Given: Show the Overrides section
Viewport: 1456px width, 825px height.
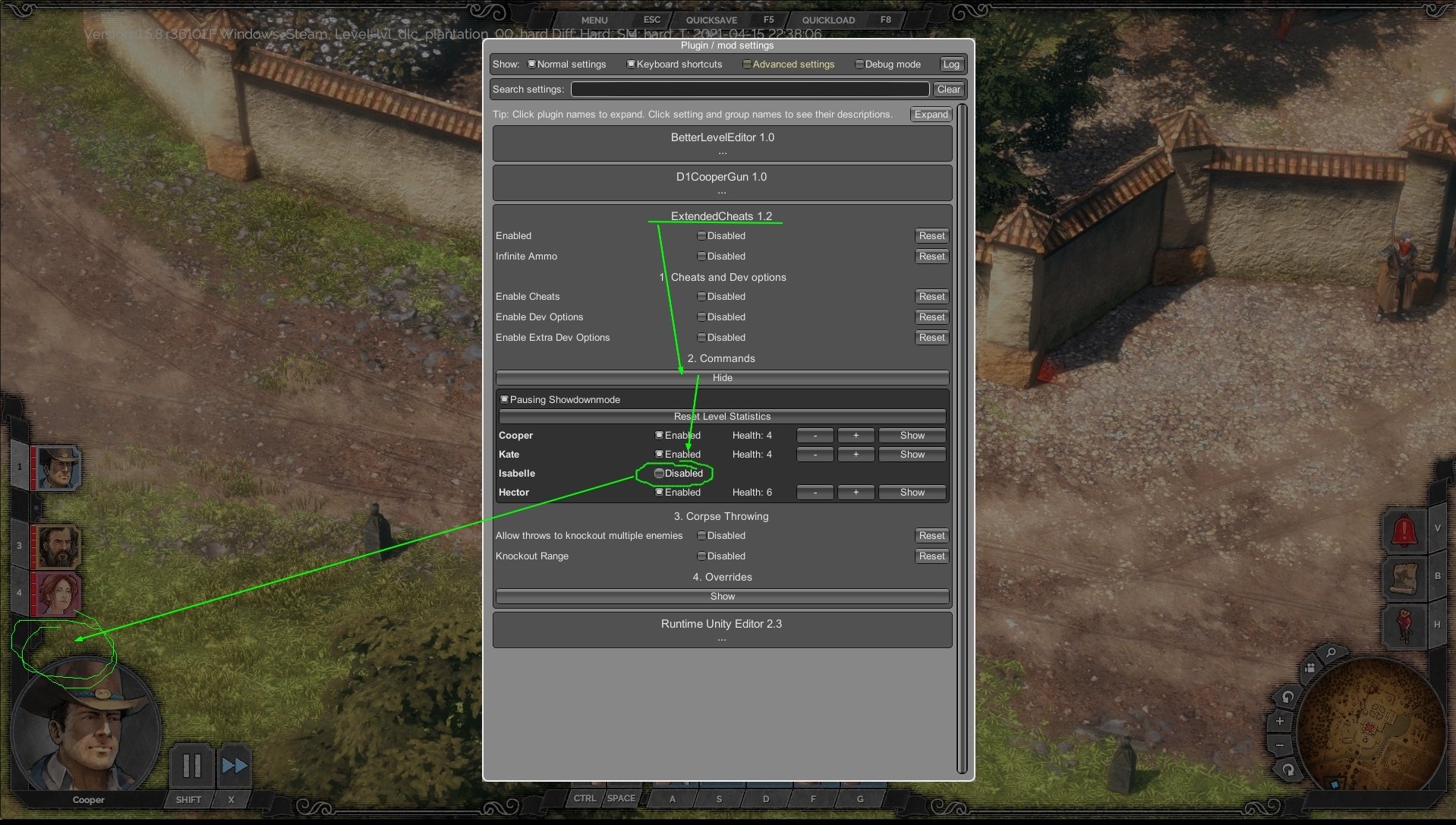Looking at the screenshot, I should click(x=722, y=597).
